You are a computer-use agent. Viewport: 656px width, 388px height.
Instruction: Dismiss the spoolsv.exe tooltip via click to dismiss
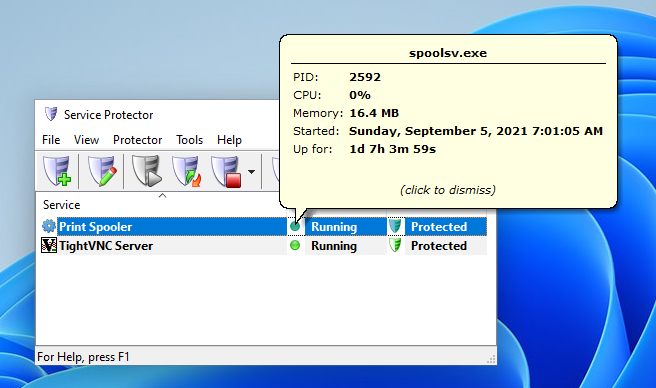[448, 190]
